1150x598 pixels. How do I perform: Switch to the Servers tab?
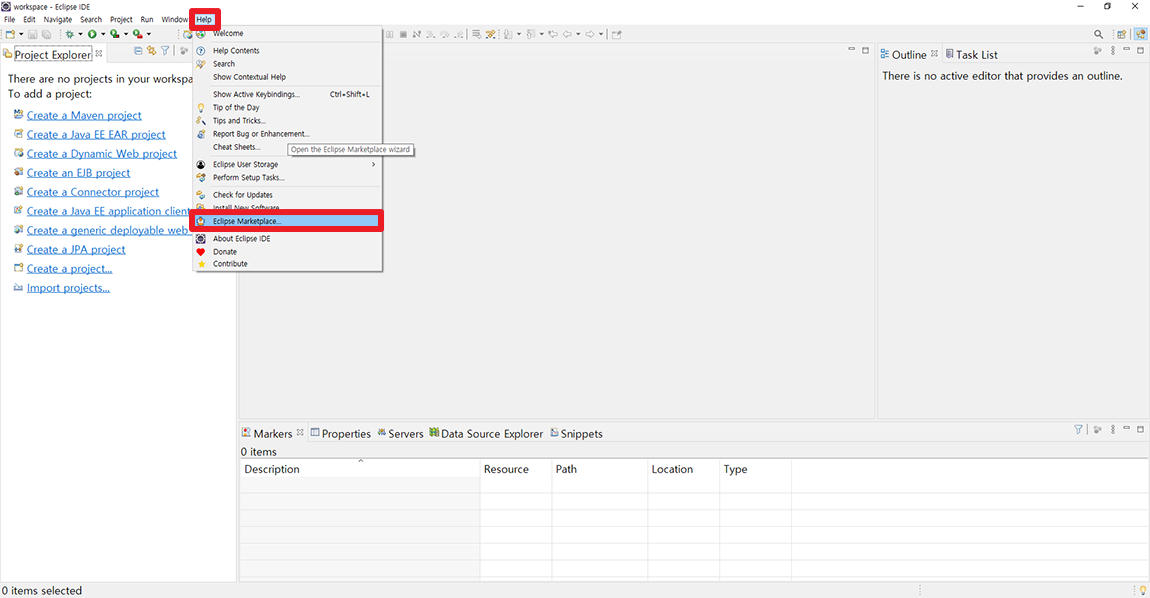[x=400, y=434]
